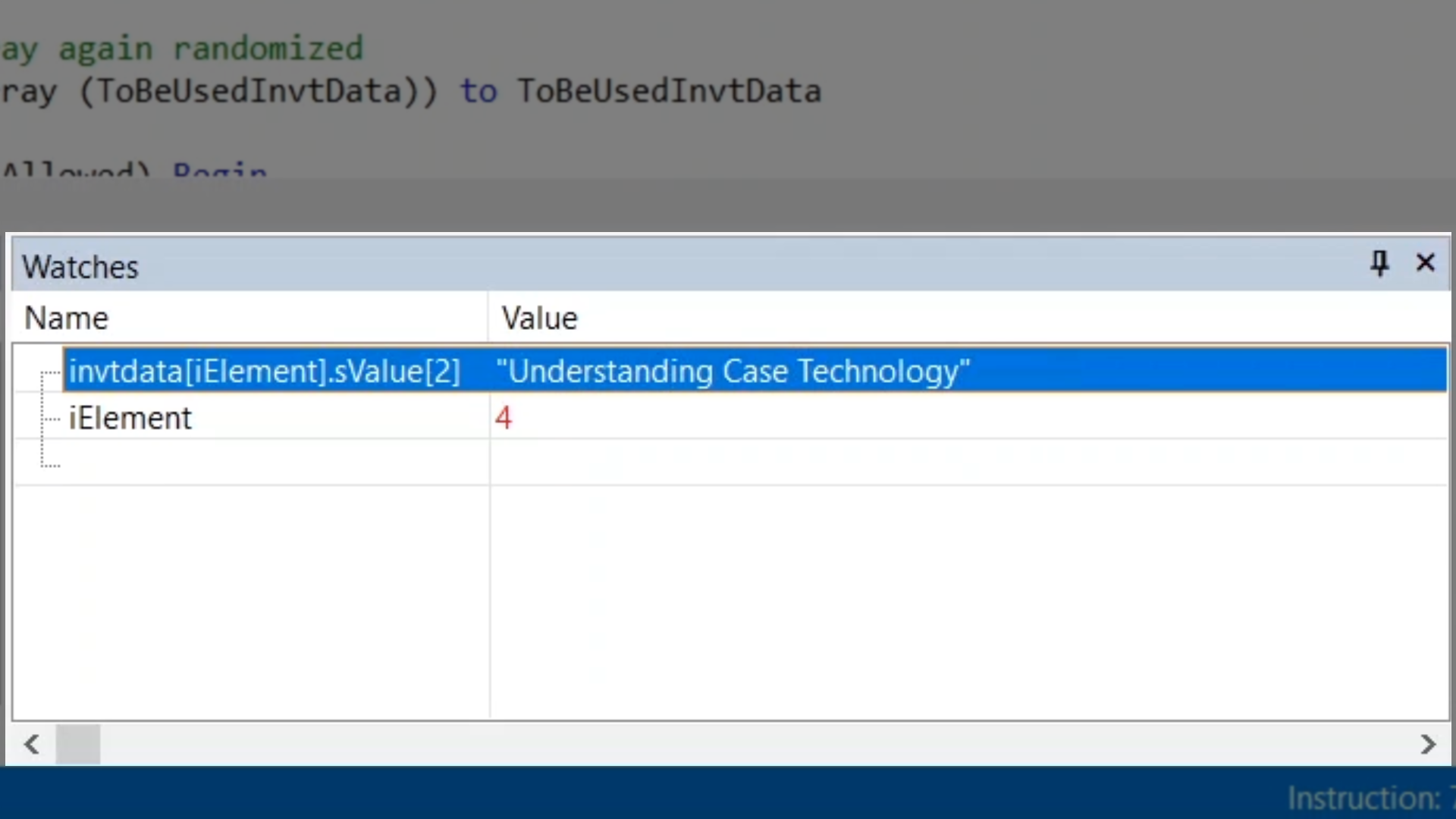Select the invtdata[iElement].sValue[2] watch
Image resolution: width=1456 pixels, height=819 pixels.
[264, 371]
